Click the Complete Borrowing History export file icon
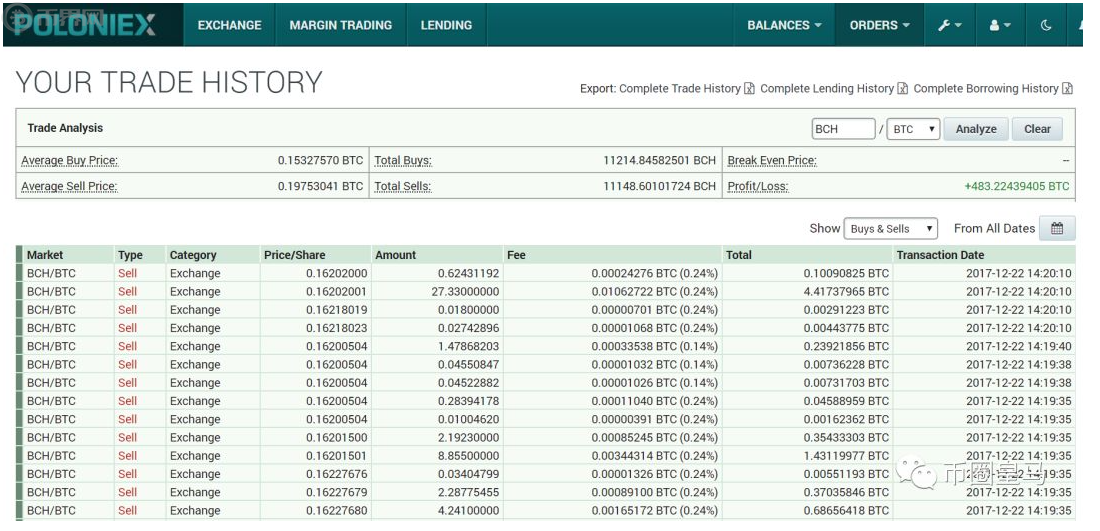This screenshot has height=531, width=1100. coord(1067,89)
